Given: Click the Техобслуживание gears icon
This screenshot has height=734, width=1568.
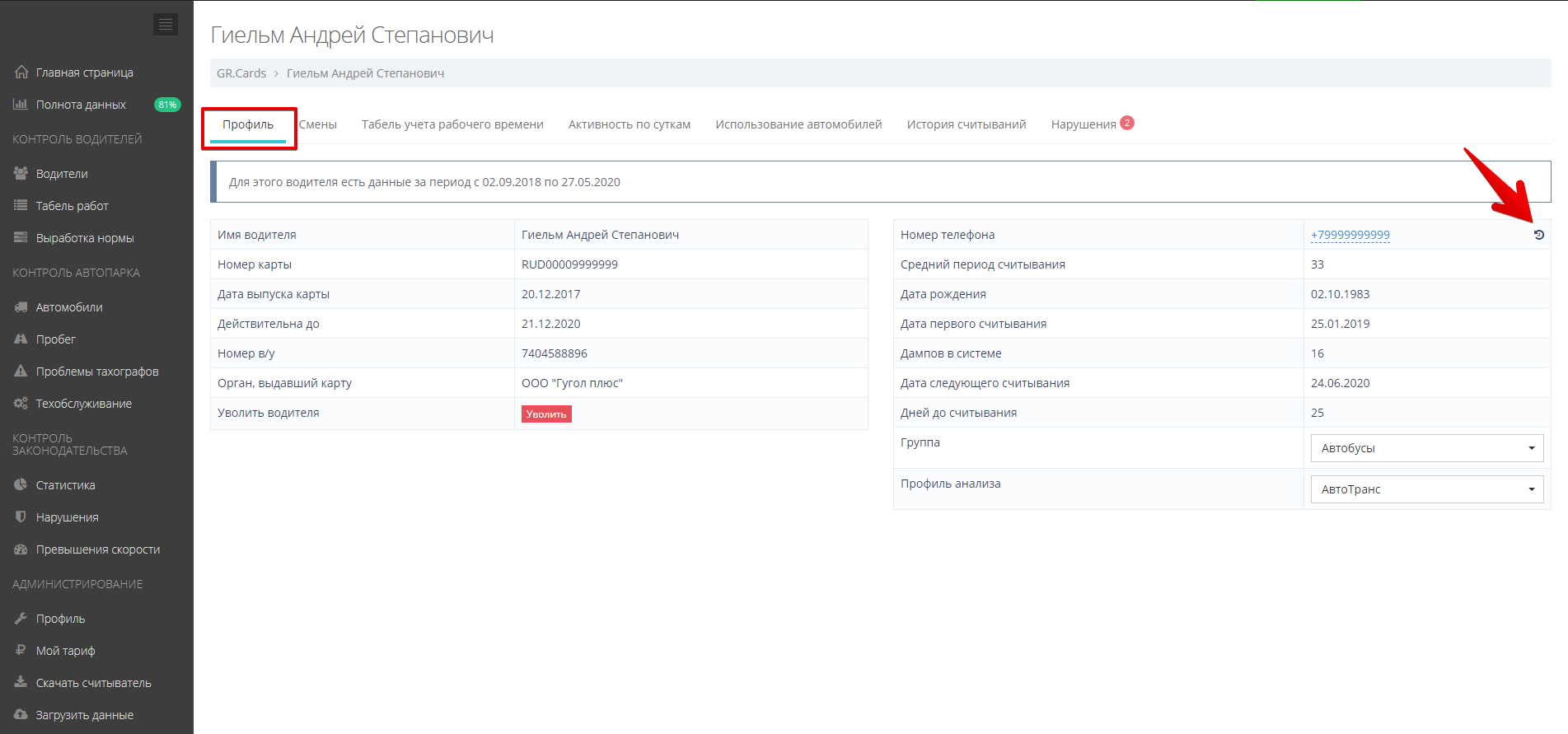Looking at the screenshot, I should 21,404.
